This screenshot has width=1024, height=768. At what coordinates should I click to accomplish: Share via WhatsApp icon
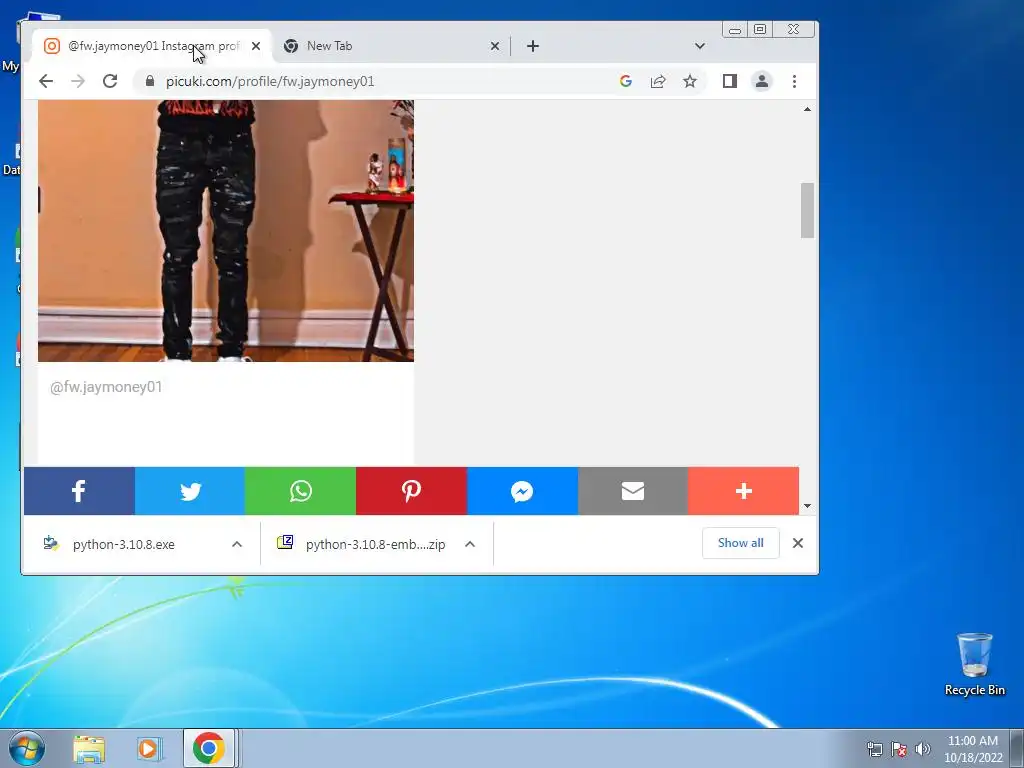(x=300, y=491)
